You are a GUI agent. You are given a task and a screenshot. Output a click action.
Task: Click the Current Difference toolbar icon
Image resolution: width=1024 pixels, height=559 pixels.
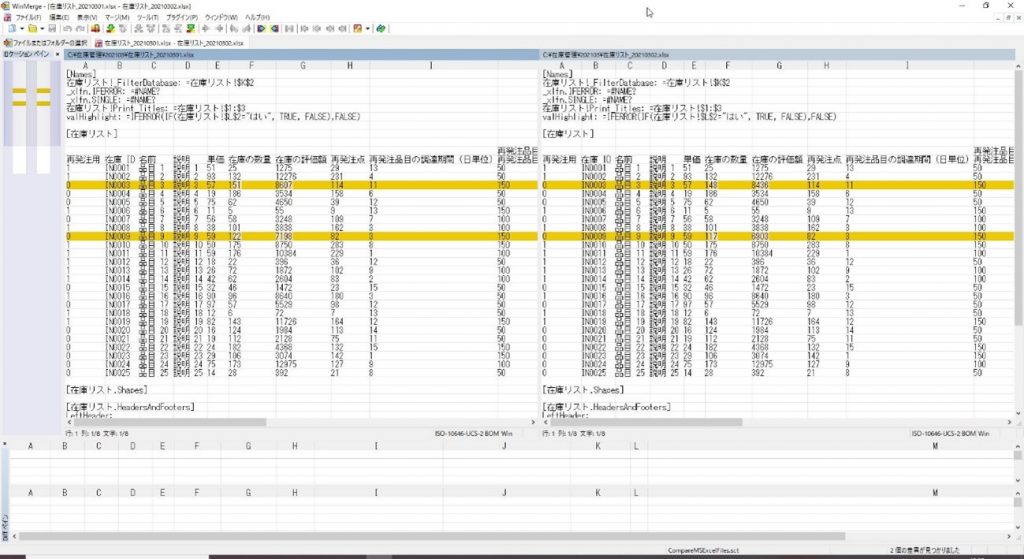point(178,29)
